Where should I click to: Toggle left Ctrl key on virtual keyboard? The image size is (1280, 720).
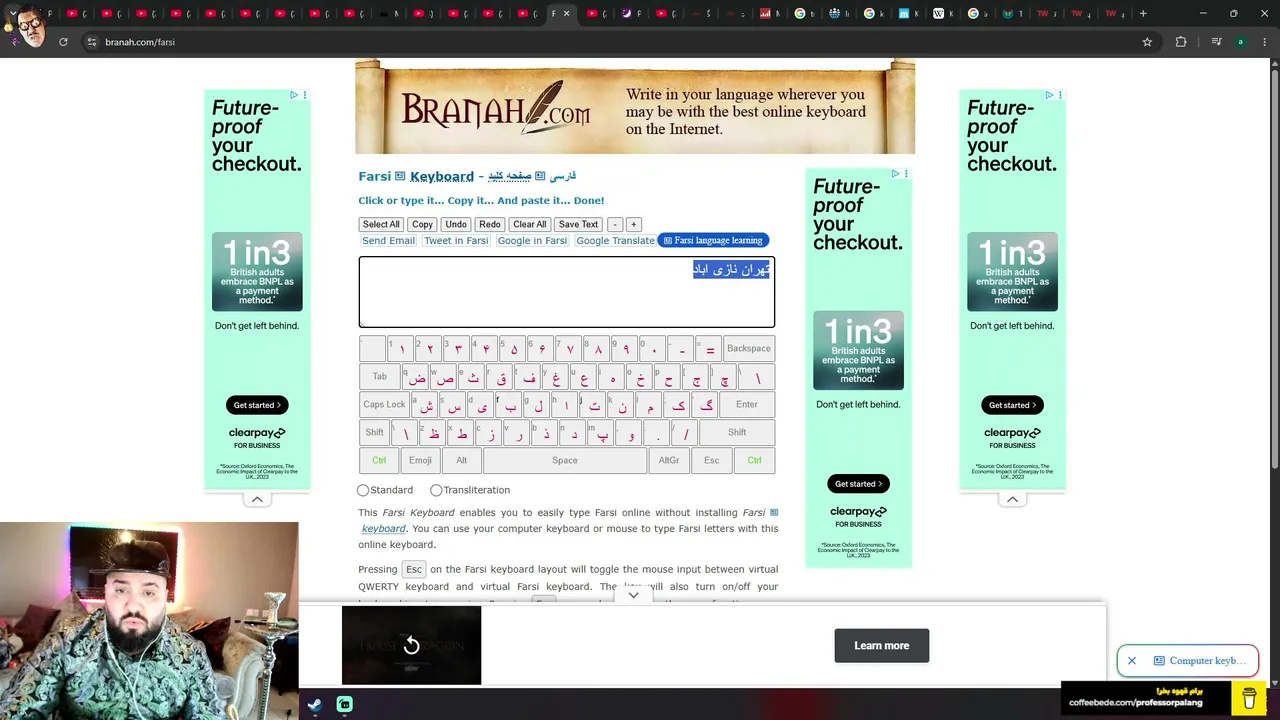(379, 461)
